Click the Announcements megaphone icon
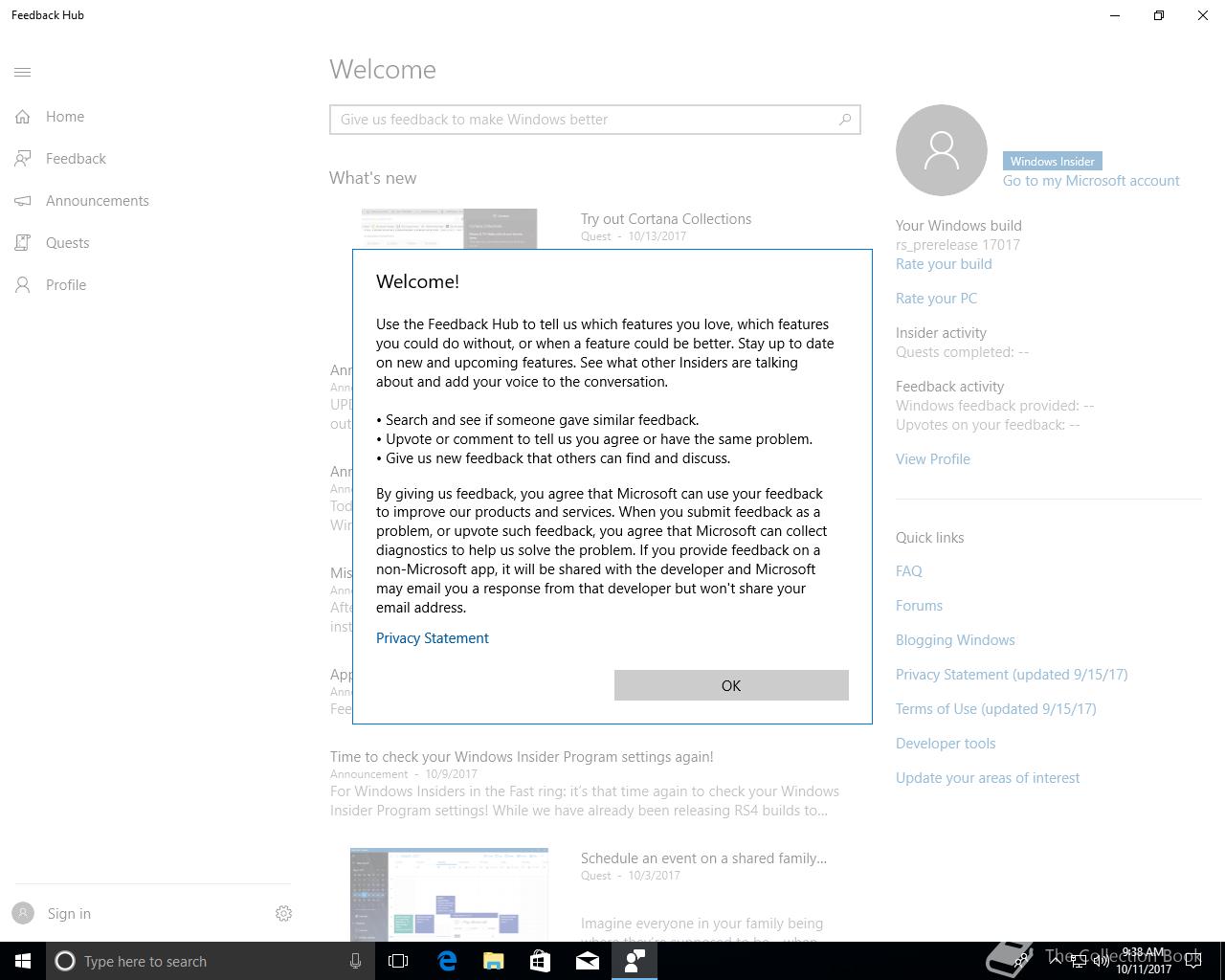The image size is (1225, 980). coord(23,201)
